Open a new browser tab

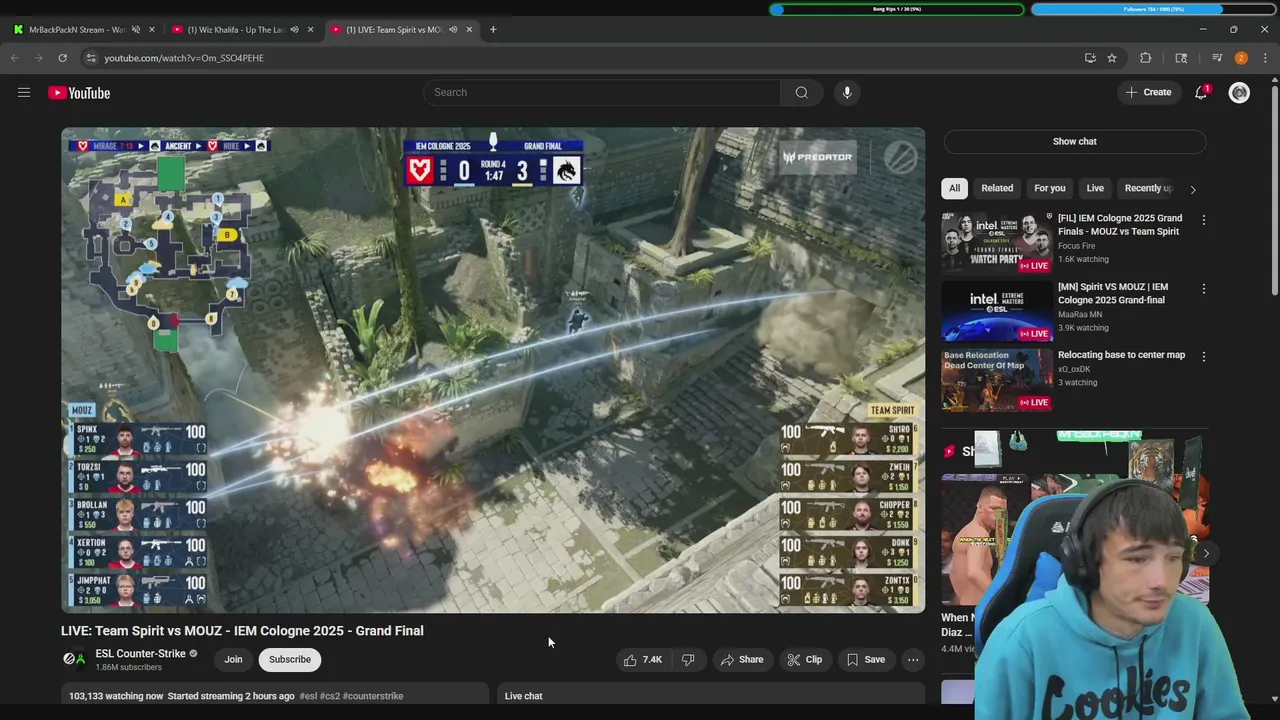pyautogui.click(x=493, y=30)
